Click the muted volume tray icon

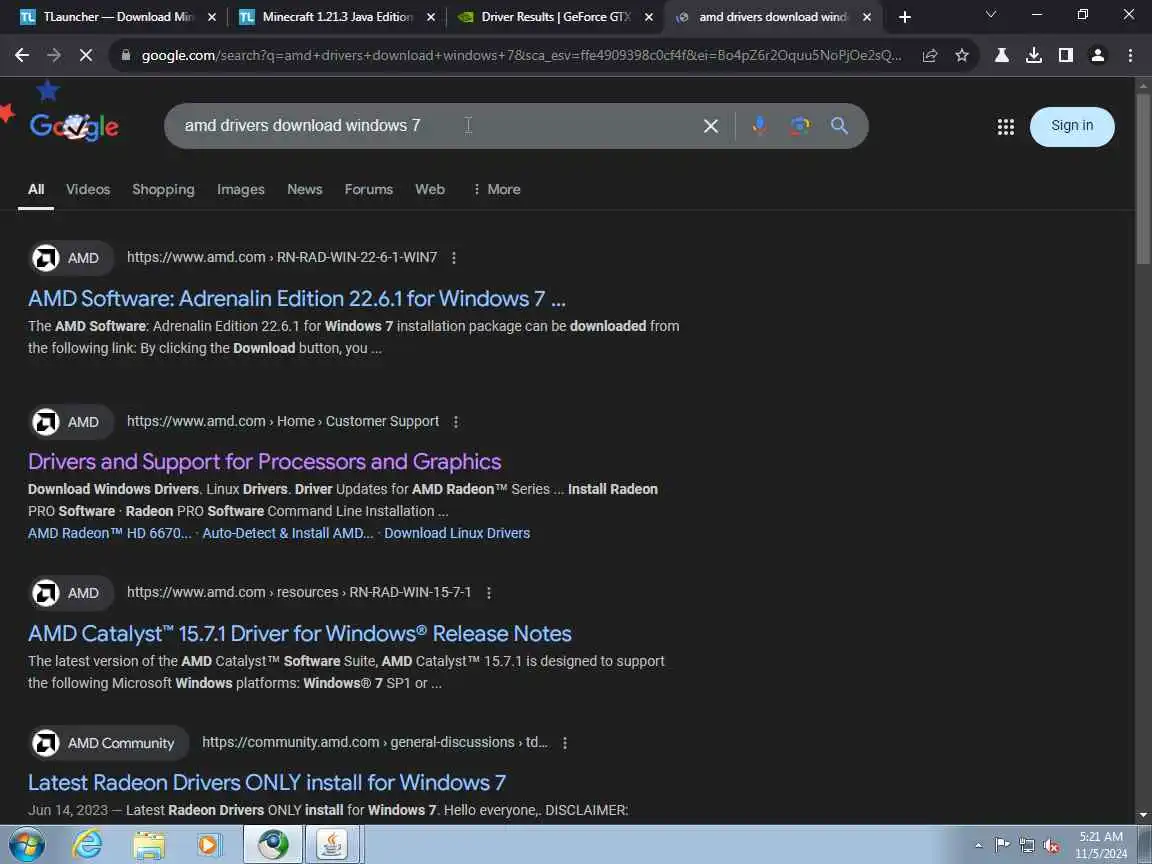[1051, 846]
